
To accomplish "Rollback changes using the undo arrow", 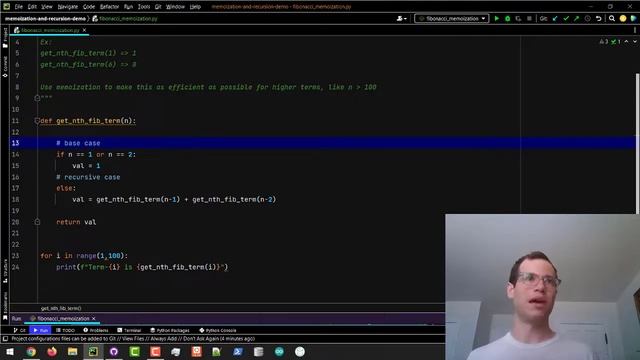I will pos(598,18).
